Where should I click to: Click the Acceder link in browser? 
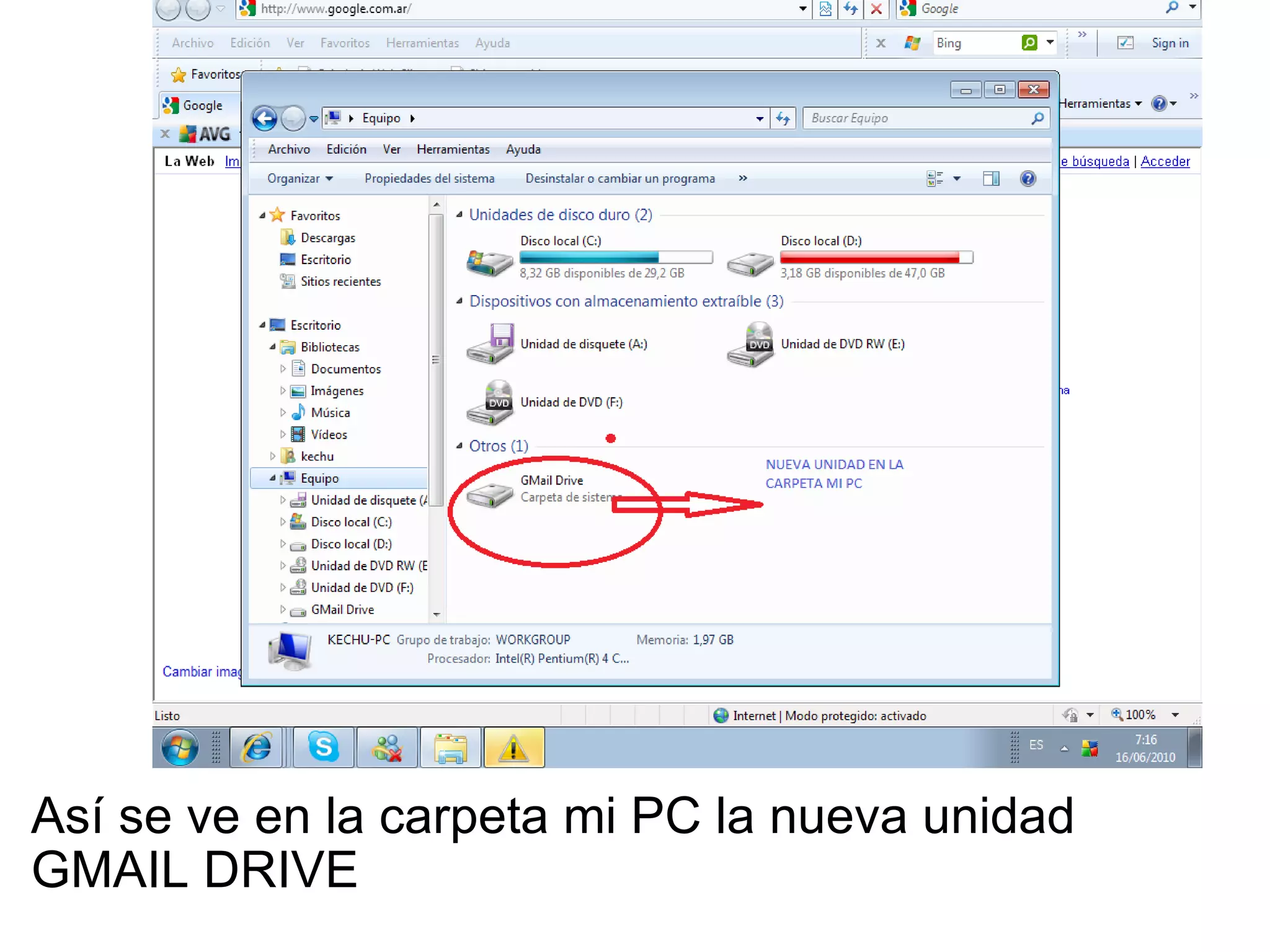[1165, 161]
